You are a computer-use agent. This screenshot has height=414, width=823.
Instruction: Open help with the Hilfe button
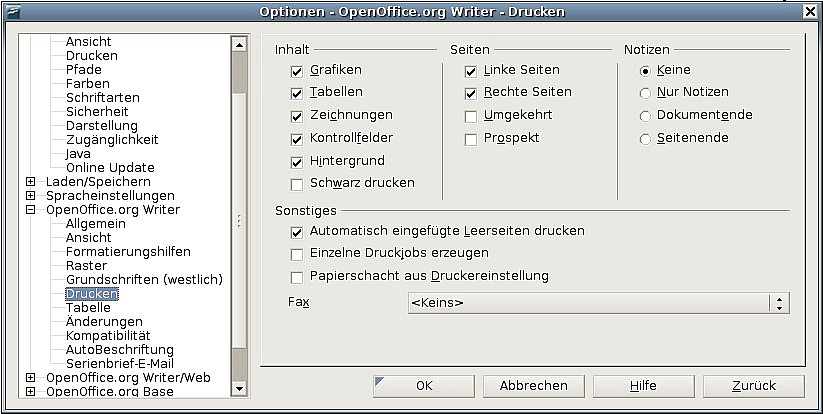coord(643,385)
